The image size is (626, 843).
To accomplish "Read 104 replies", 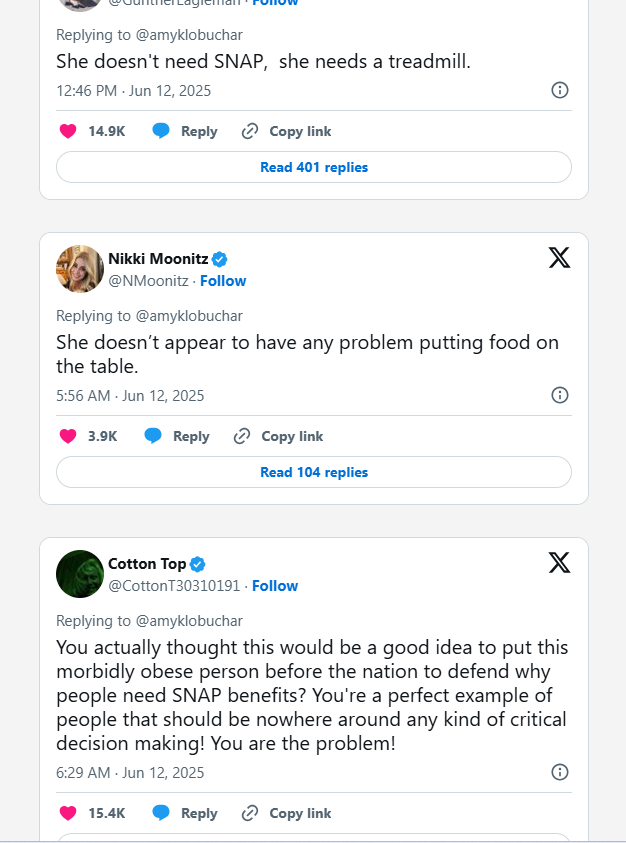I will [x=314, y=472].
